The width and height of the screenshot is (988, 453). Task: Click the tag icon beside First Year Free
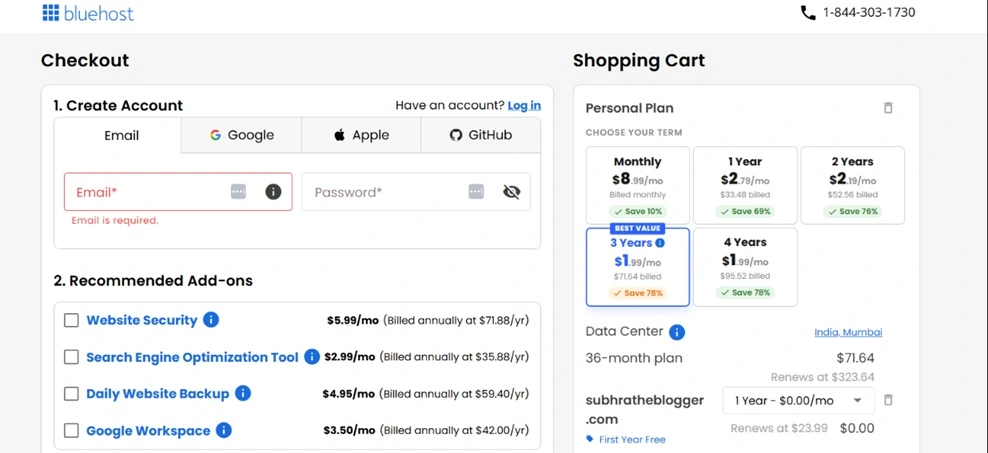(590, 439)
